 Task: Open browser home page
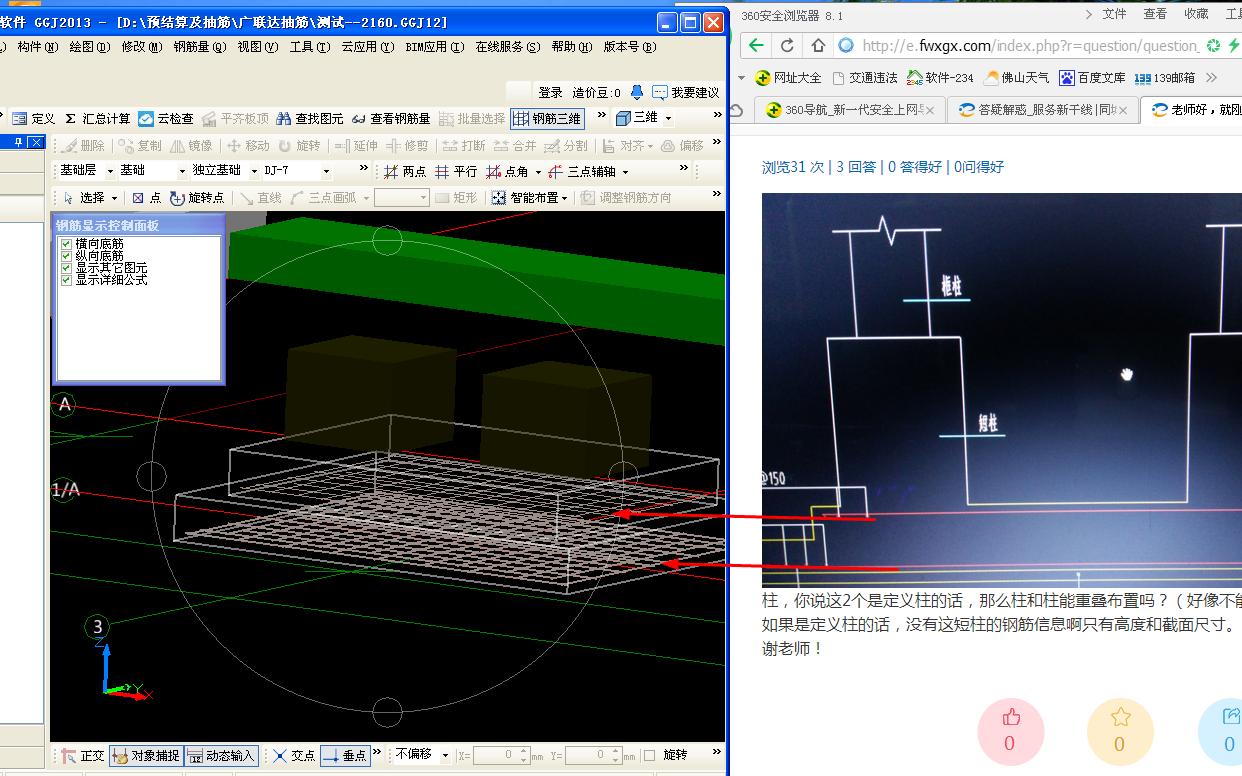coord(818,45)
